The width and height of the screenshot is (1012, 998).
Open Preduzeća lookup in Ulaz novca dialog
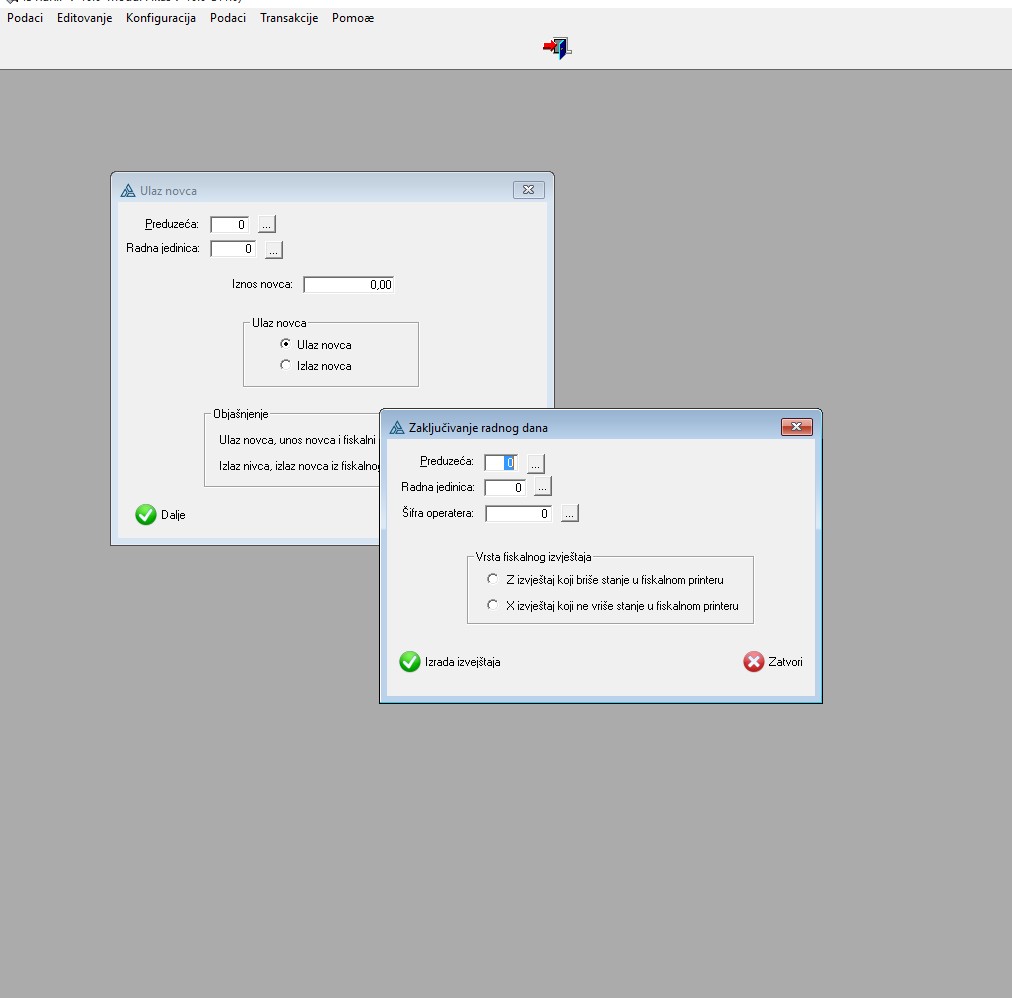(266, 224)
